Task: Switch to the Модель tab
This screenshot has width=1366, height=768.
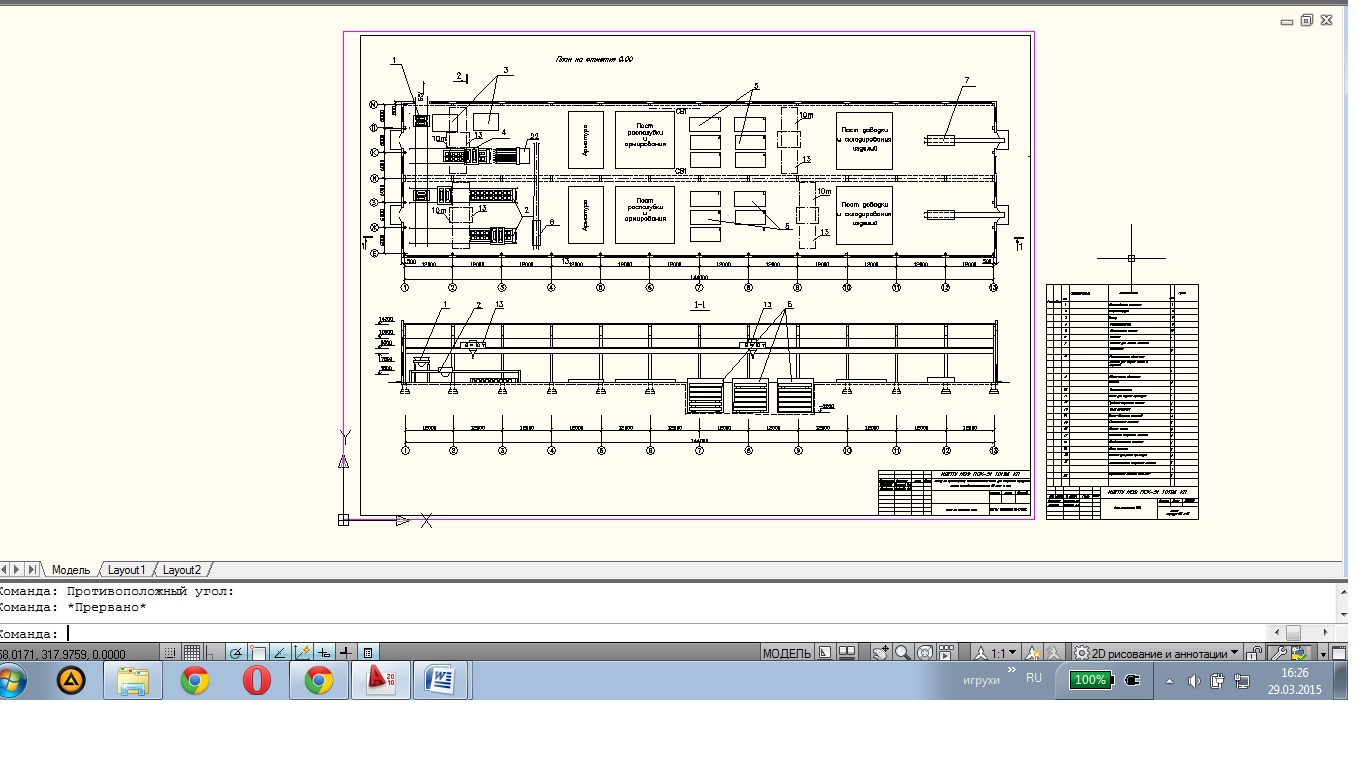Action: point(71,570)
